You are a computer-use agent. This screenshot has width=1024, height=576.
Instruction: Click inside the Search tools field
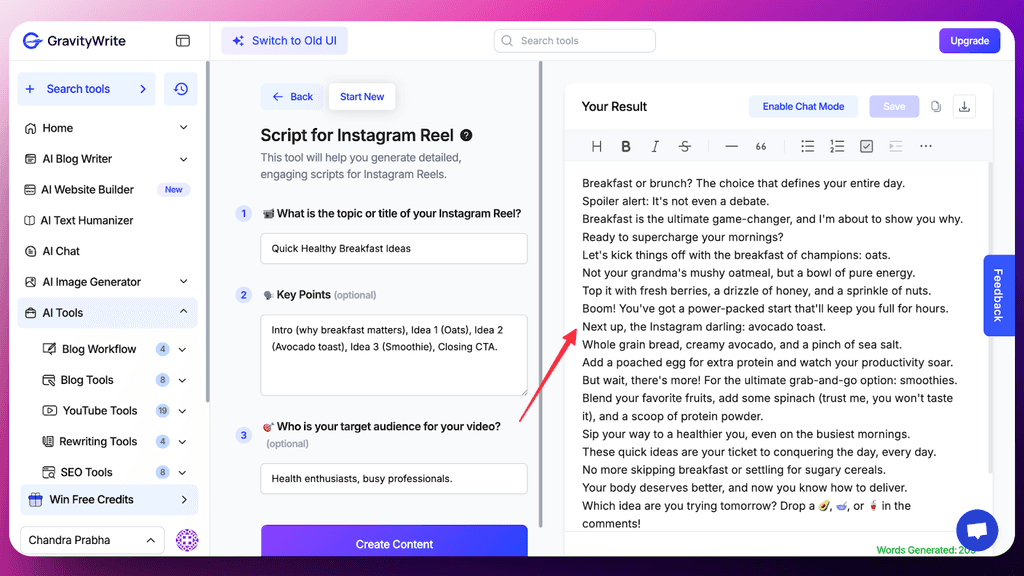574,40
